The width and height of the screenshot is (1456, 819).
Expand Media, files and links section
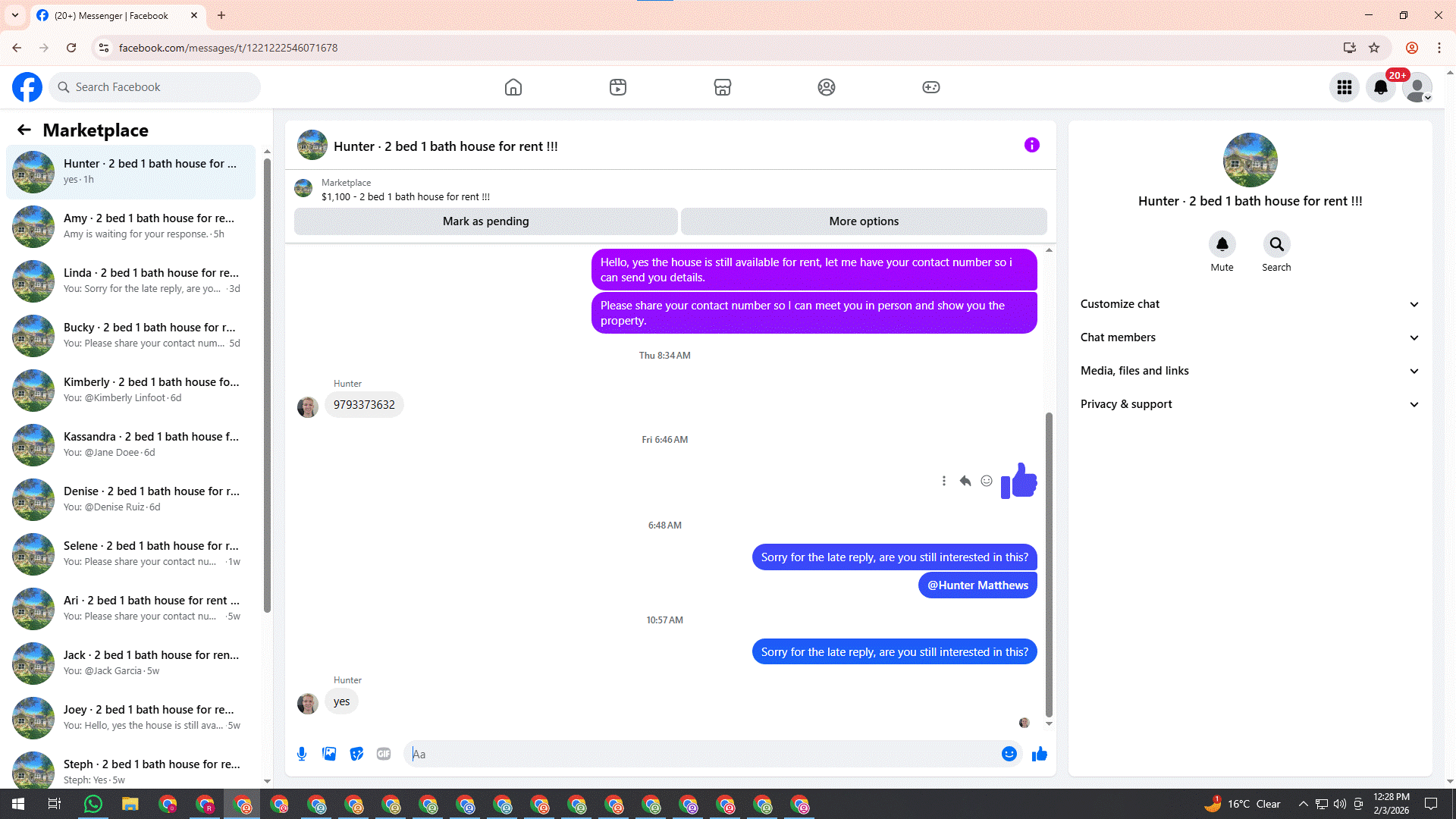tap(1250, 371)
